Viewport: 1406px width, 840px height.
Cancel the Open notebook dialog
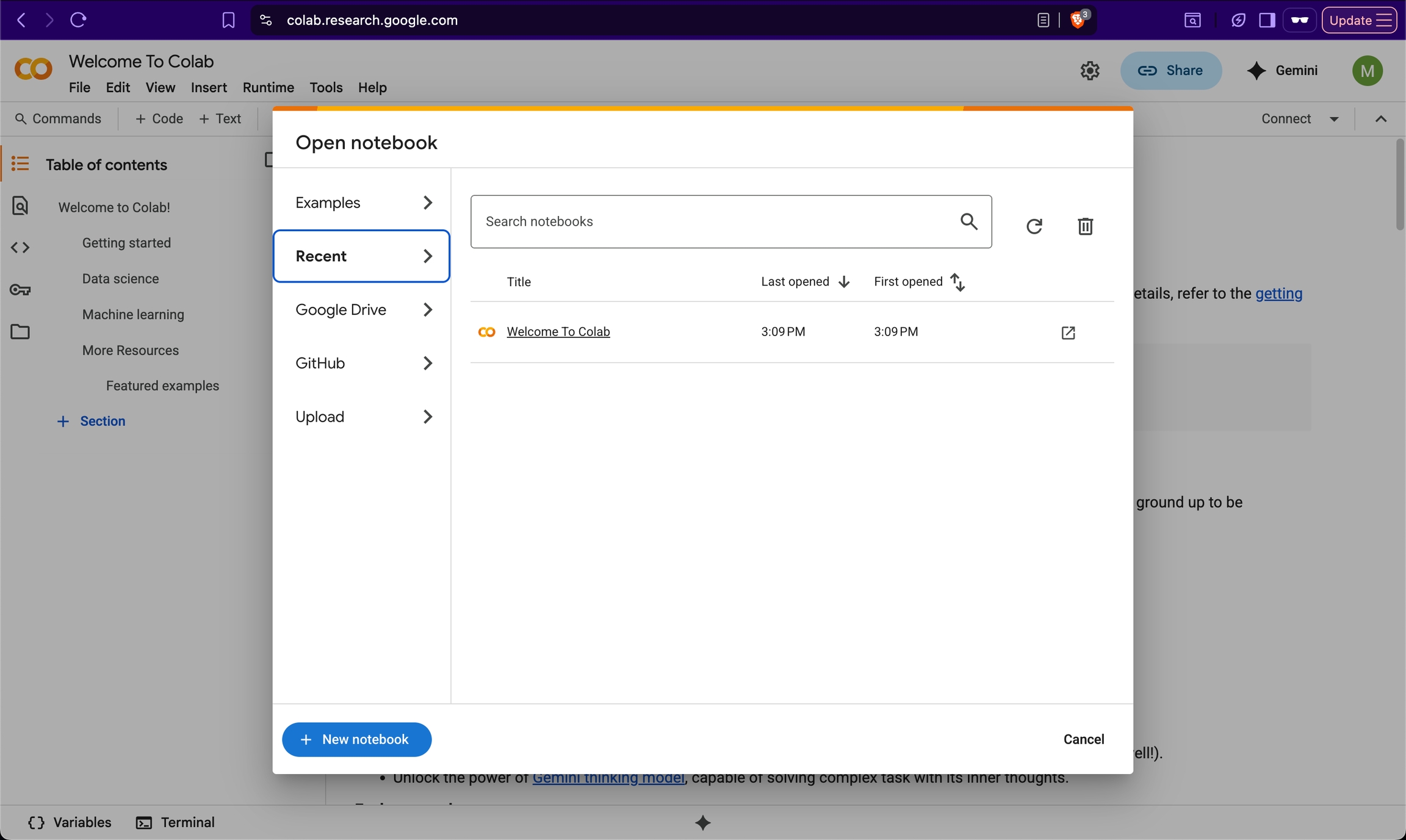(x=1083, y=739)
